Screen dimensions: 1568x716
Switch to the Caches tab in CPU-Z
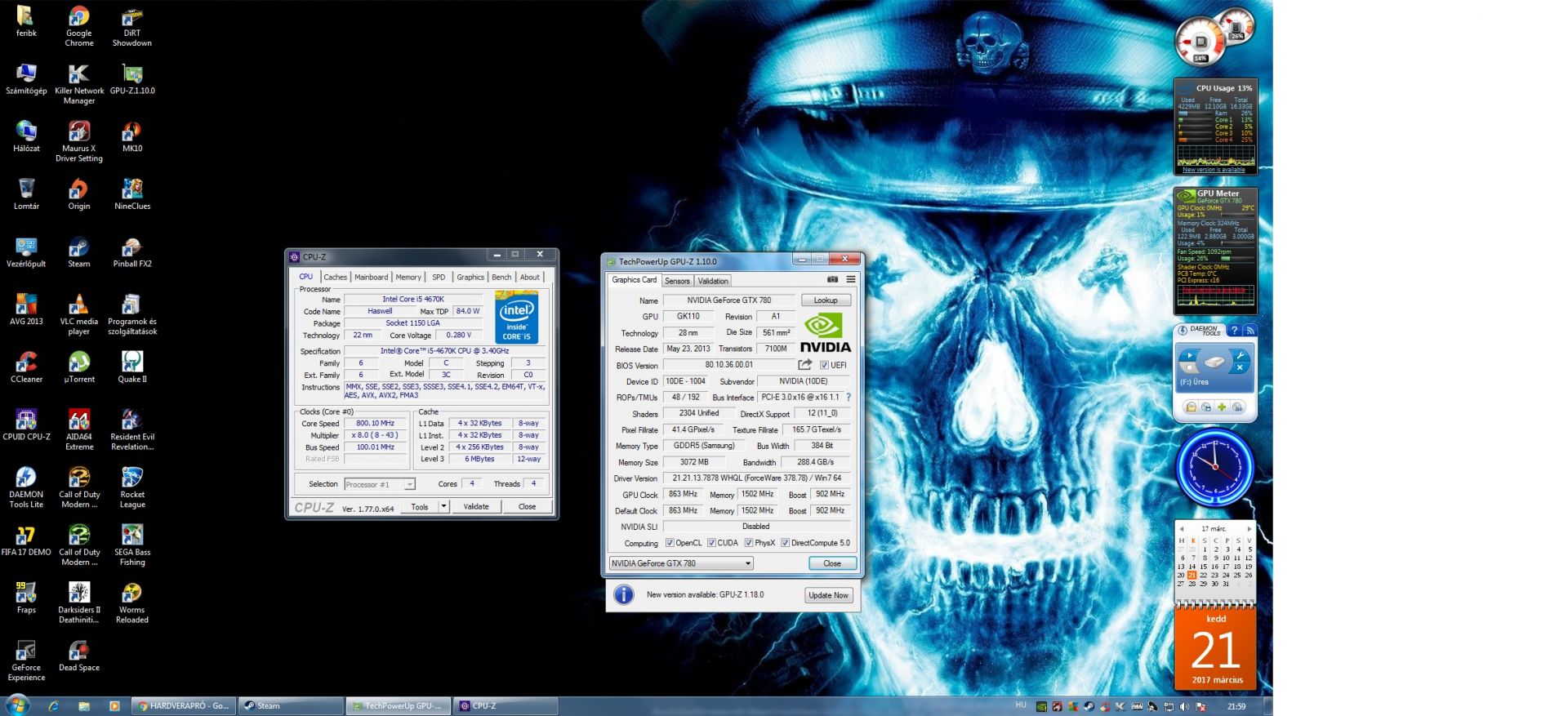point(335,277)
